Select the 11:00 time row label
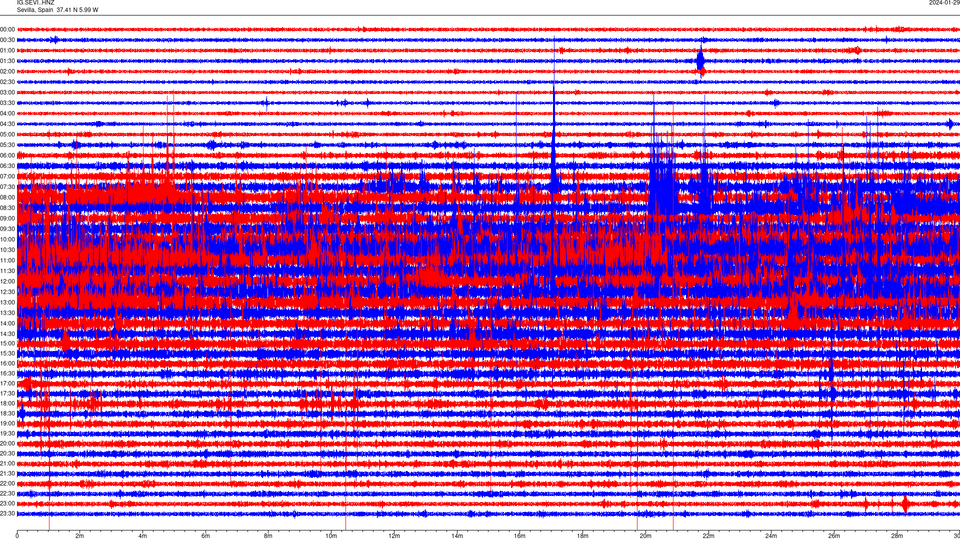The image size is (960, 540). pos(7,260)
